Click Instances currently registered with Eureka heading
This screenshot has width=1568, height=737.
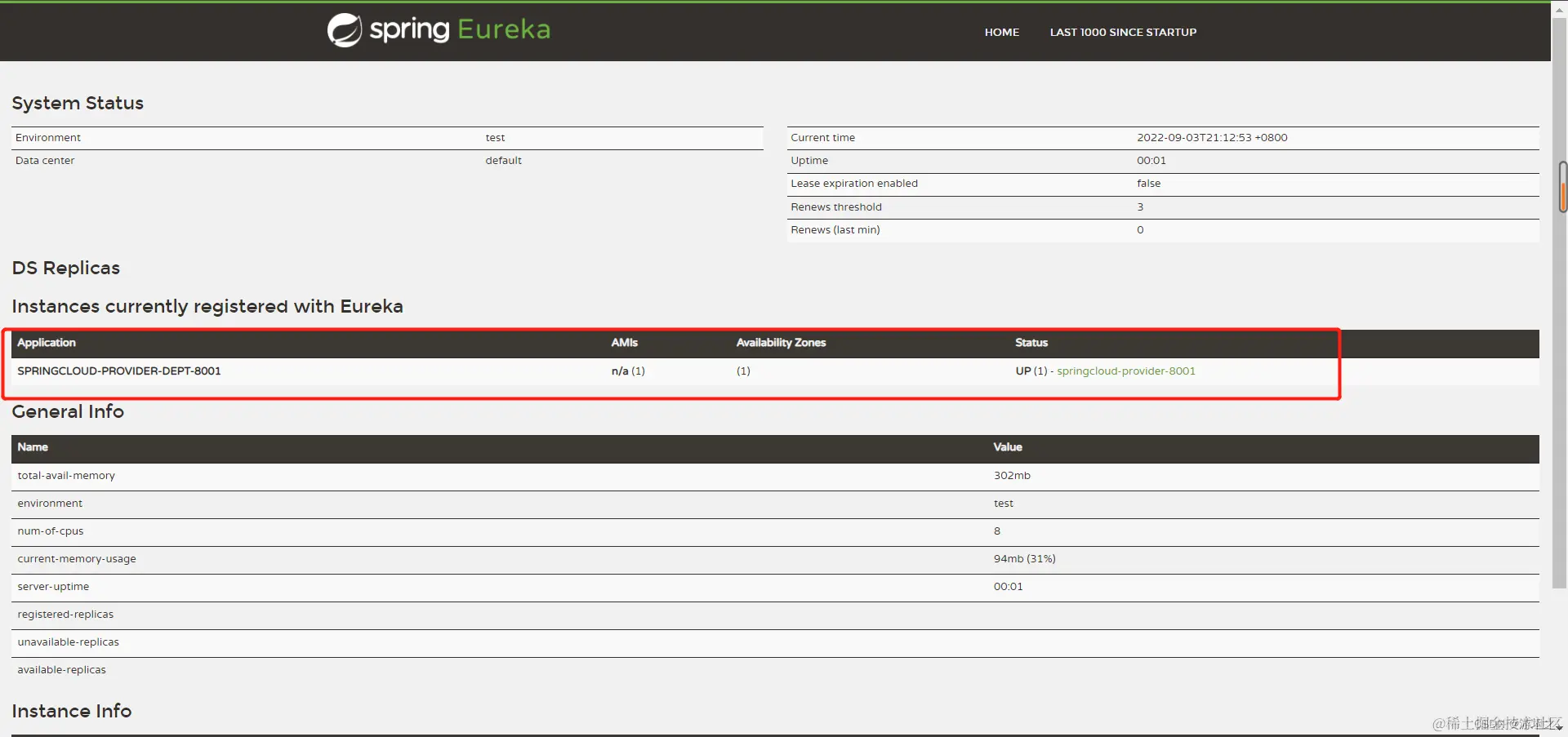pos(207,307)
